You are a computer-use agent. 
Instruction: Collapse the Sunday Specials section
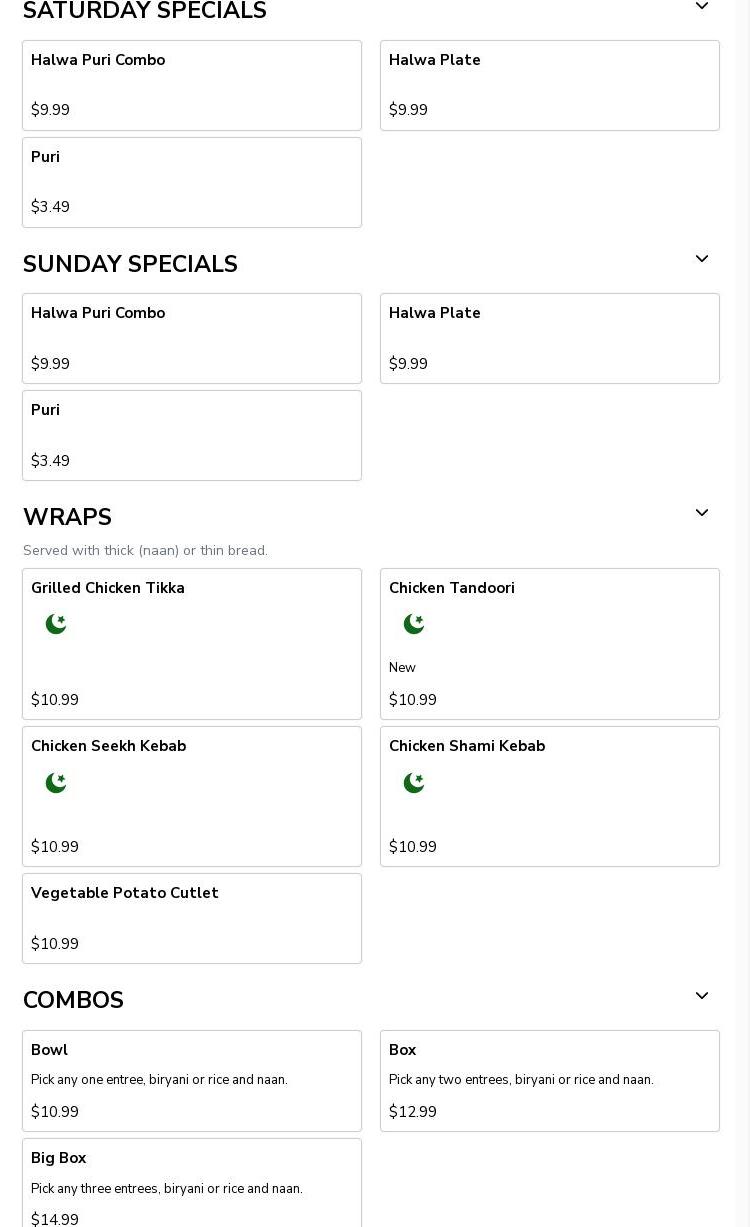click(702, 259)
